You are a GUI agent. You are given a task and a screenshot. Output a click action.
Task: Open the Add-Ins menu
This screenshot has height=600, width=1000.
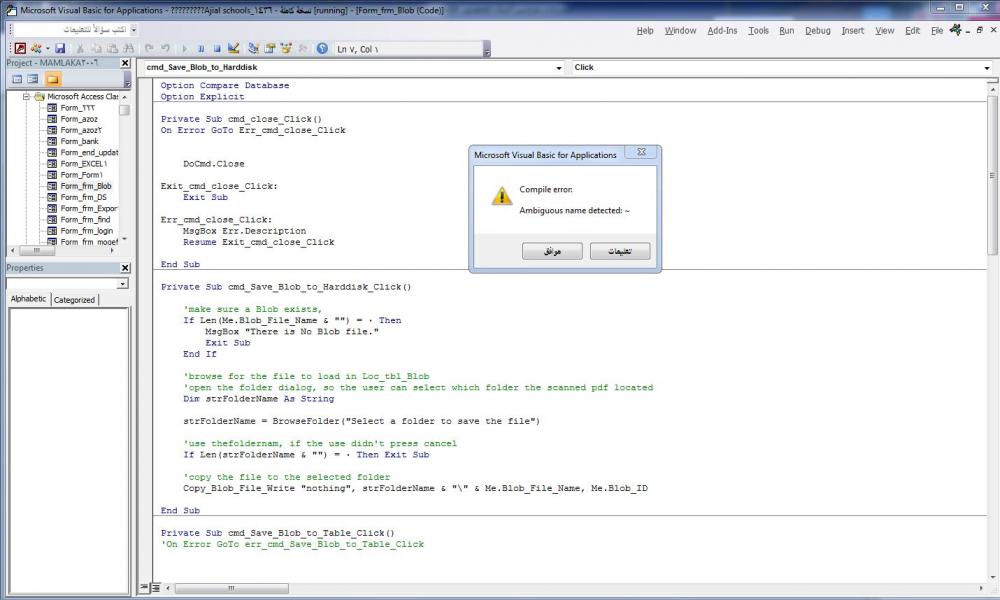pyautogui.click(x=722, y=31)
